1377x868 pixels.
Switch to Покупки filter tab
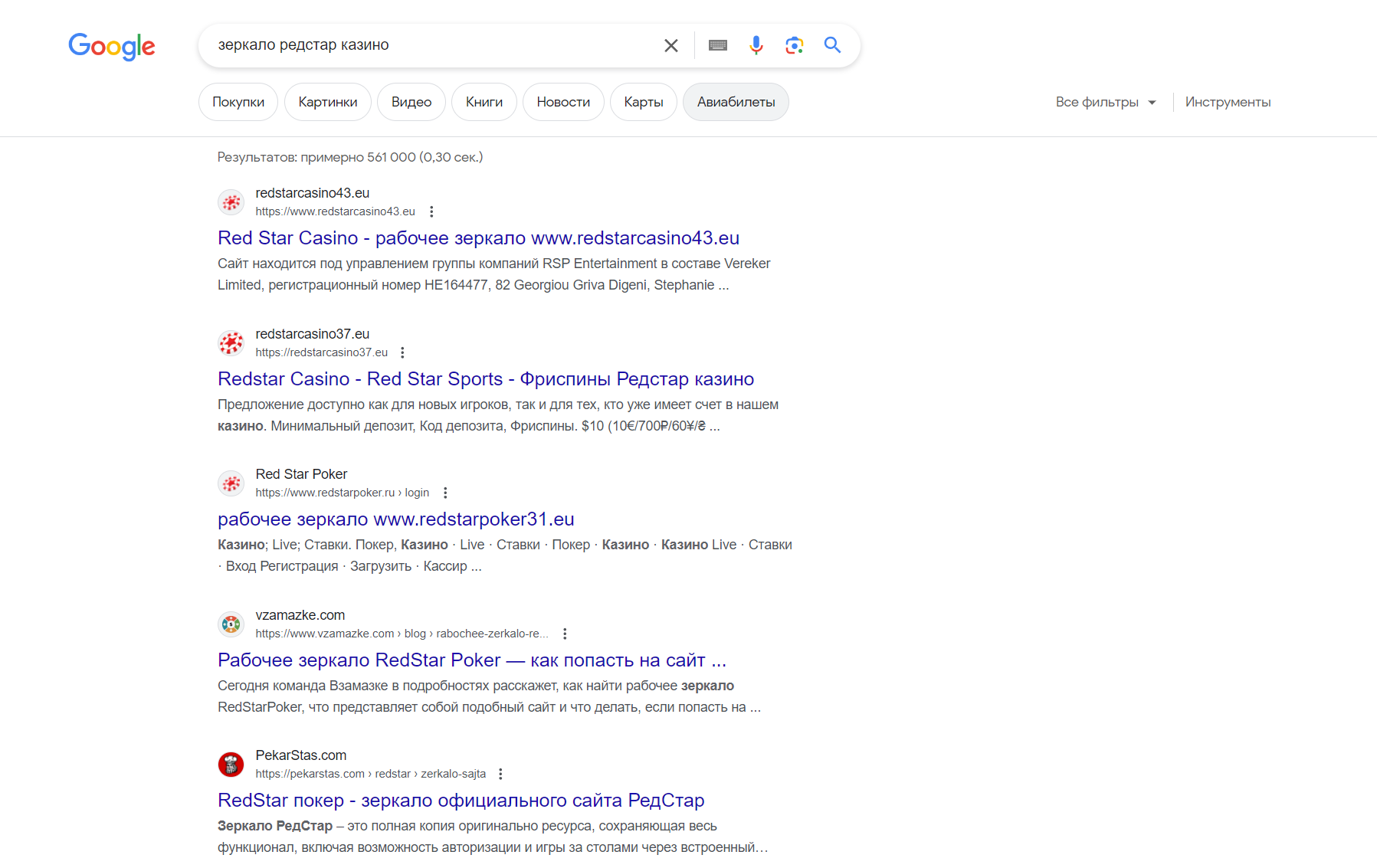(238, 102)
